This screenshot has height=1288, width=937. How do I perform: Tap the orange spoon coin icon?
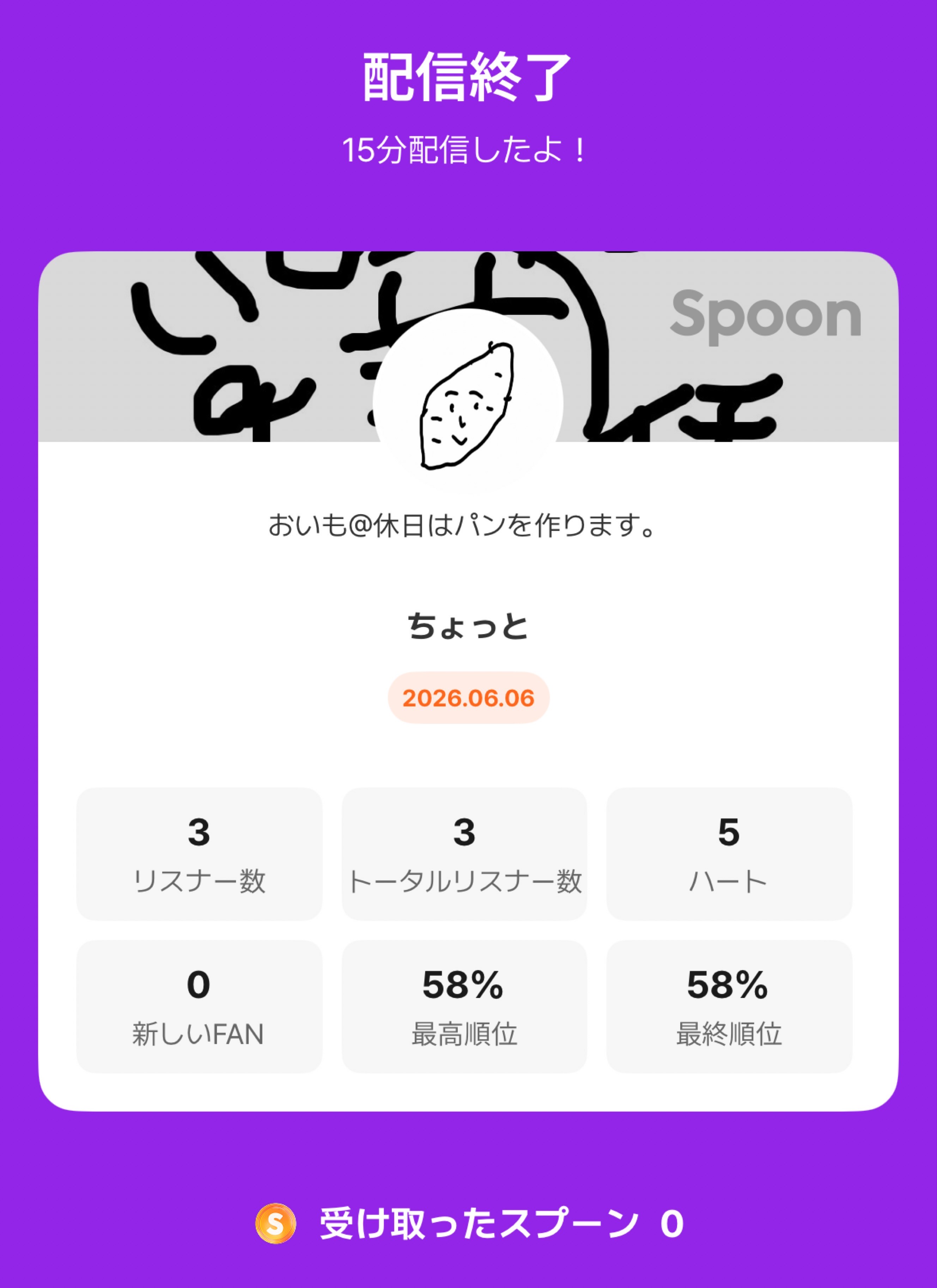pos(275,1223)
